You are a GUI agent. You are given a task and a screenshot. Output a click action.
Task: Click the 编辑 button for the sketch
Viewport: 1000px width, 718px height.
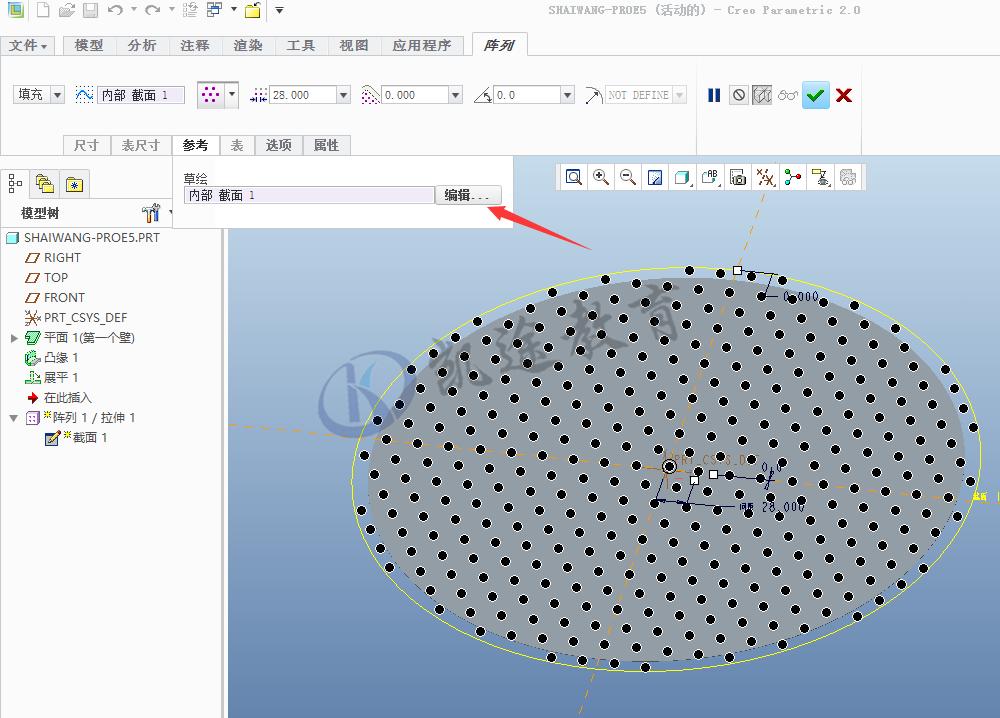click(x=468, y=194)
